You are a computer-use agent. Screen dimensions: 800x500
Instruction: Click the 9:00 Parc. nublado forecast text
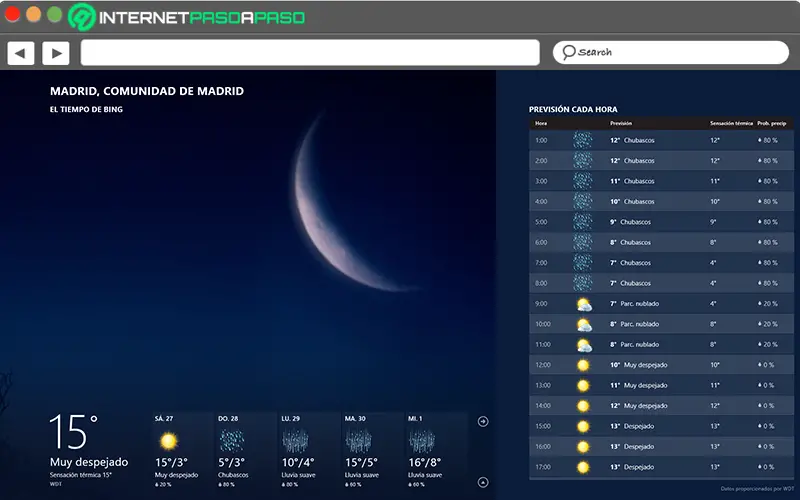[635, 304]
